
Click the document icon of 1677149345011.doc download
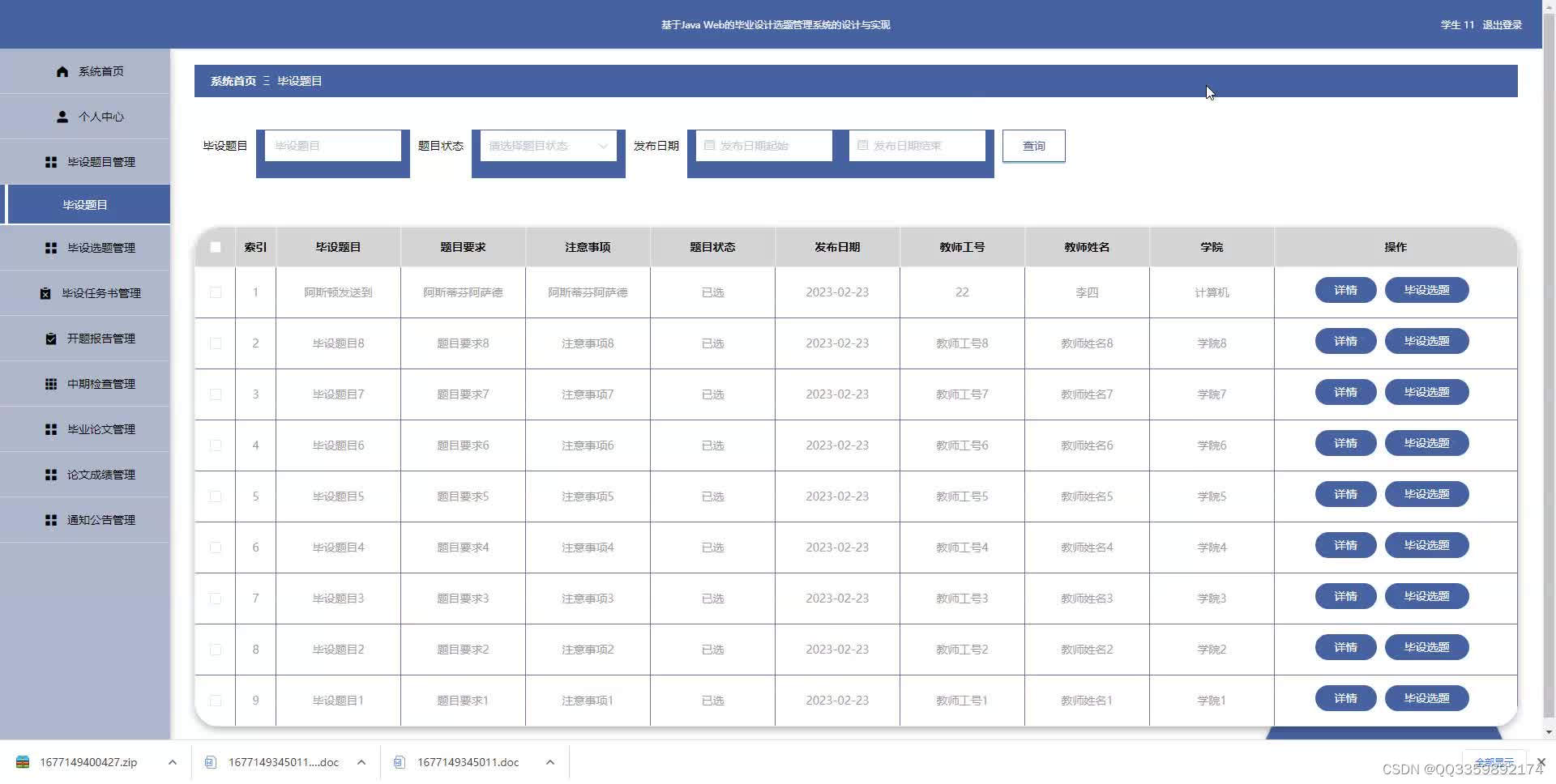click(399, 762)
